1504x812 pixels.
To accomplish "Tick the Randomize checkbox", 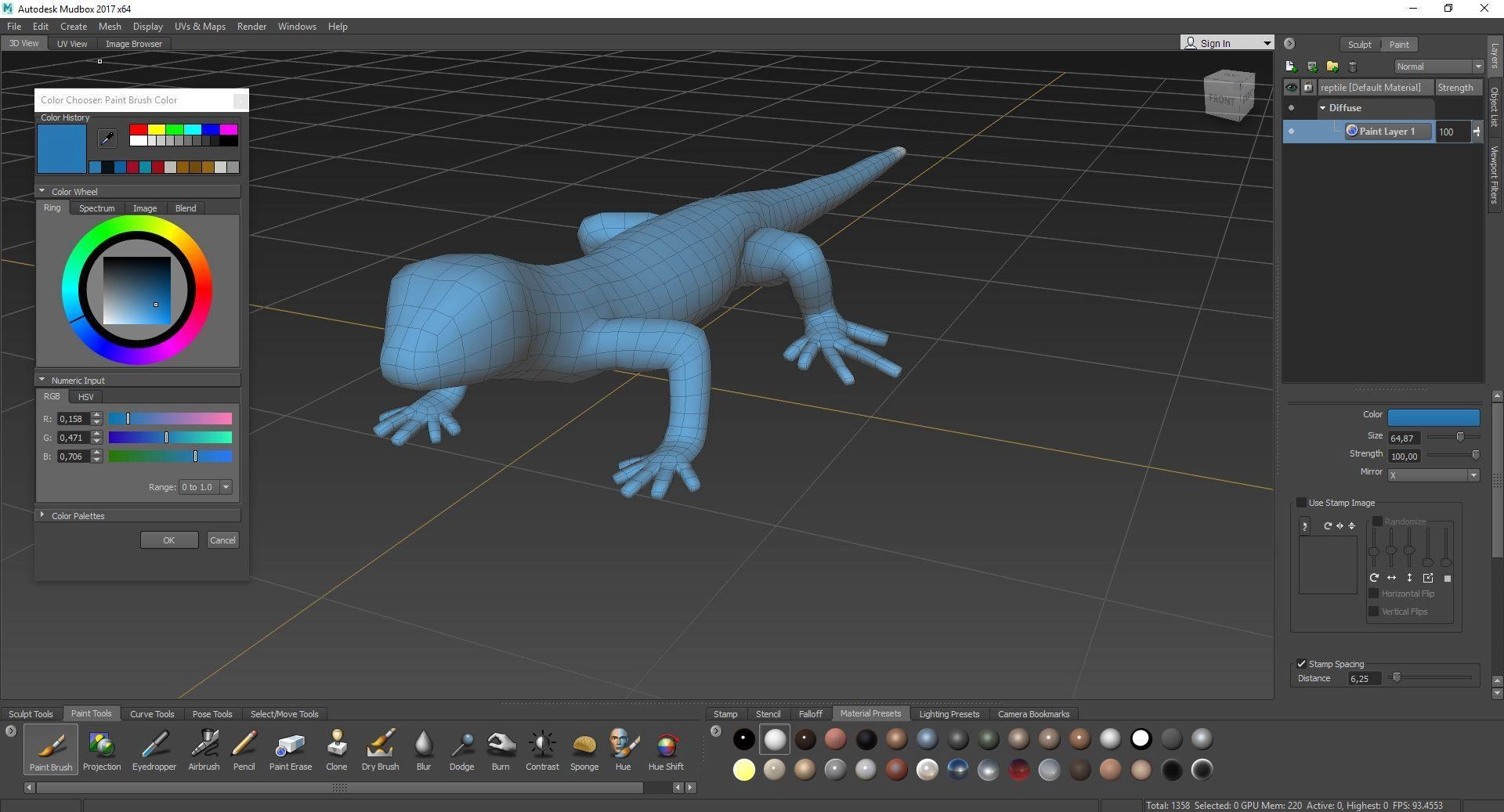I will point(1377,521).
